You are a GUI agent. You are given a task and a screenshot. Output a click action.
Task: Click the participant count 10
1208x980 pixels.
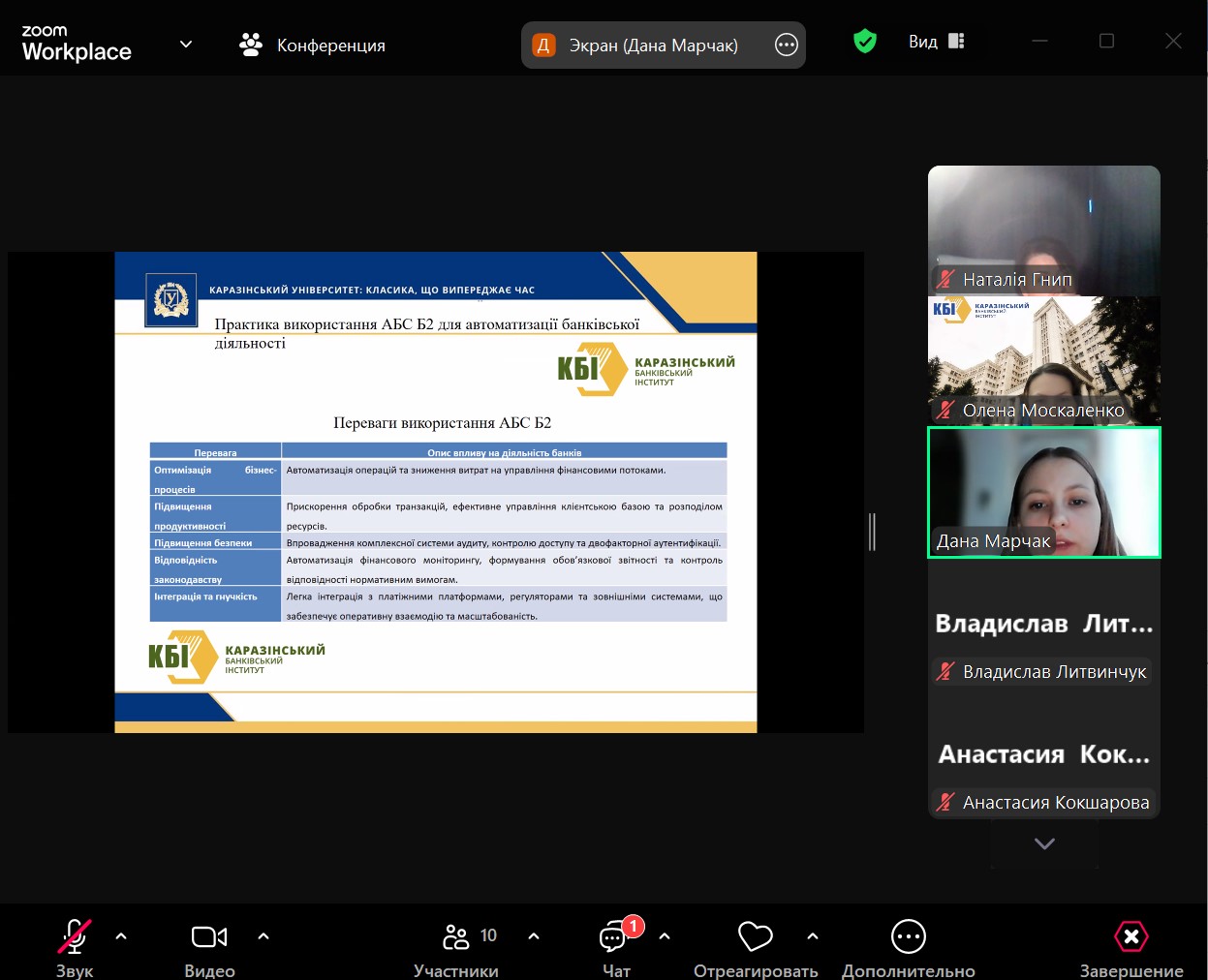pos(488,935)
